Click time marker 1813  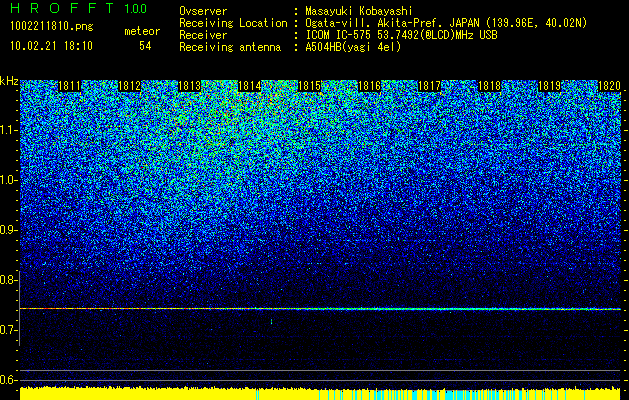point(189,86)
